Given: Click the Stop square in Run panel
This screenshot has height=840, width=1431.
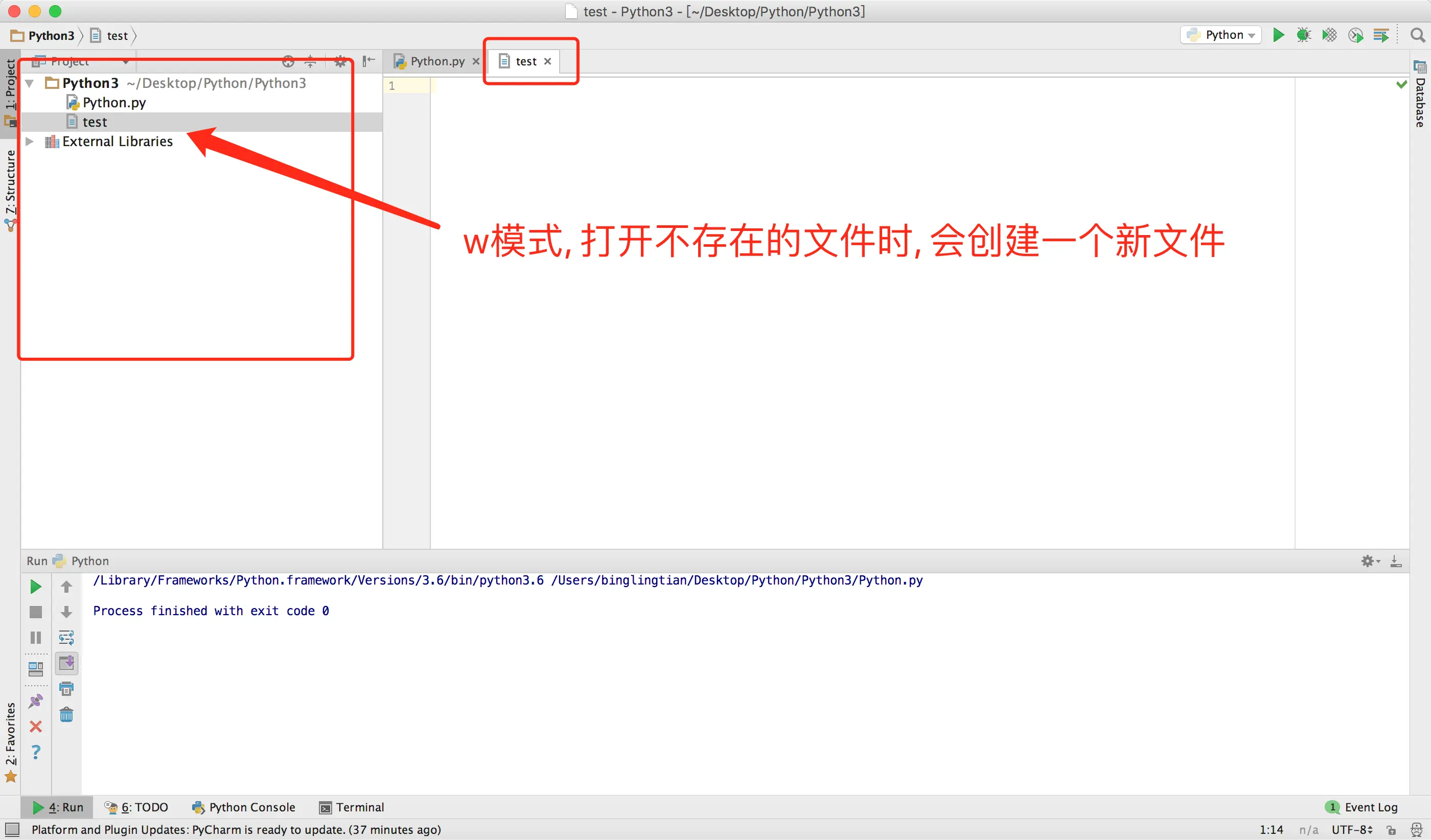Looking at the screenshot, I should tap(35, 612).
